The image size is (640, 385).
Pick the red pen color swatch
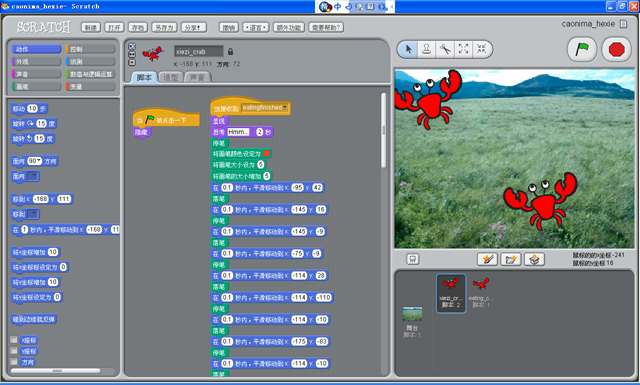(x=266, y=154)
